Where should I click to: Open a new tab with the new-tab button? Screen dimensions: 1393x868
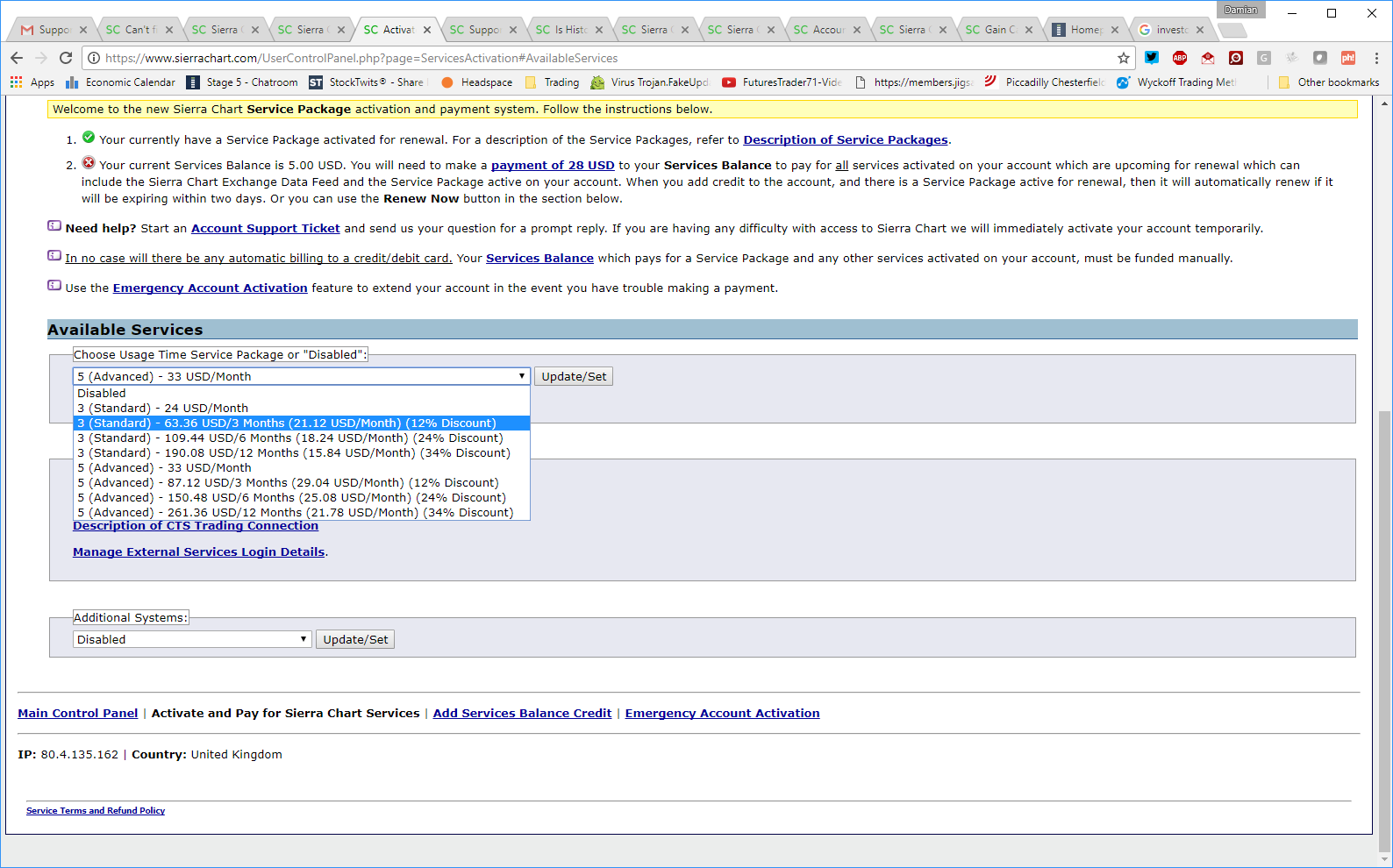(1233, 31)
